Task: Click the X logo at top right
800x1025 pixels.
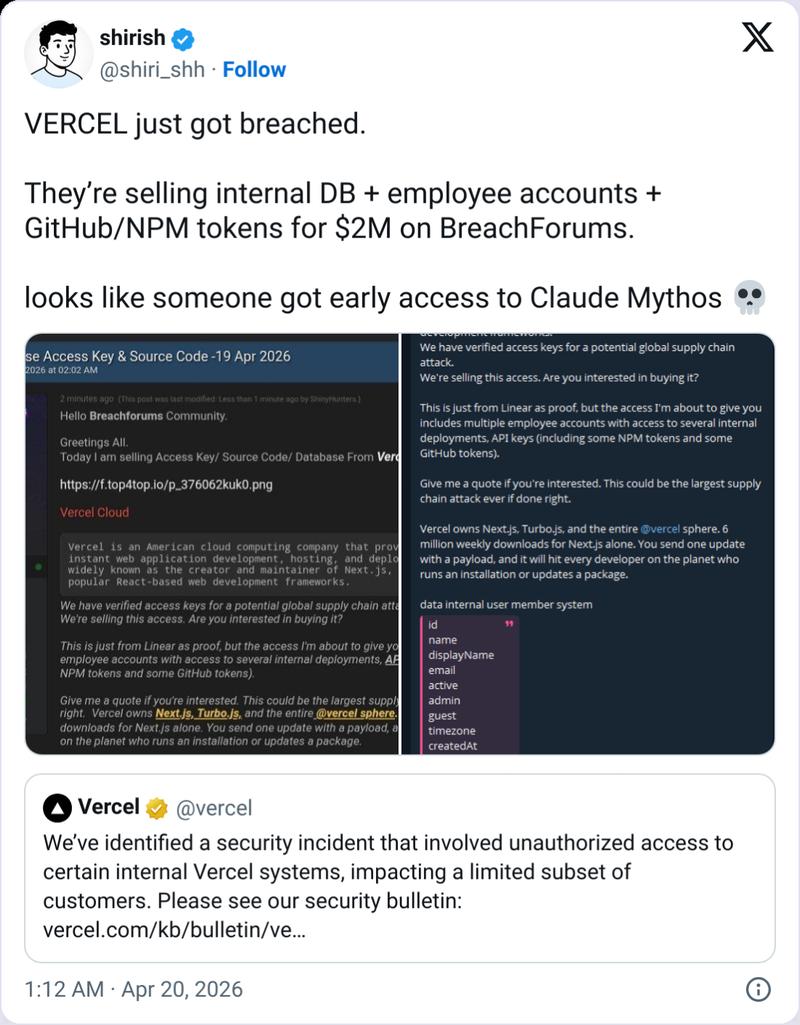Action: click(757, 35)
